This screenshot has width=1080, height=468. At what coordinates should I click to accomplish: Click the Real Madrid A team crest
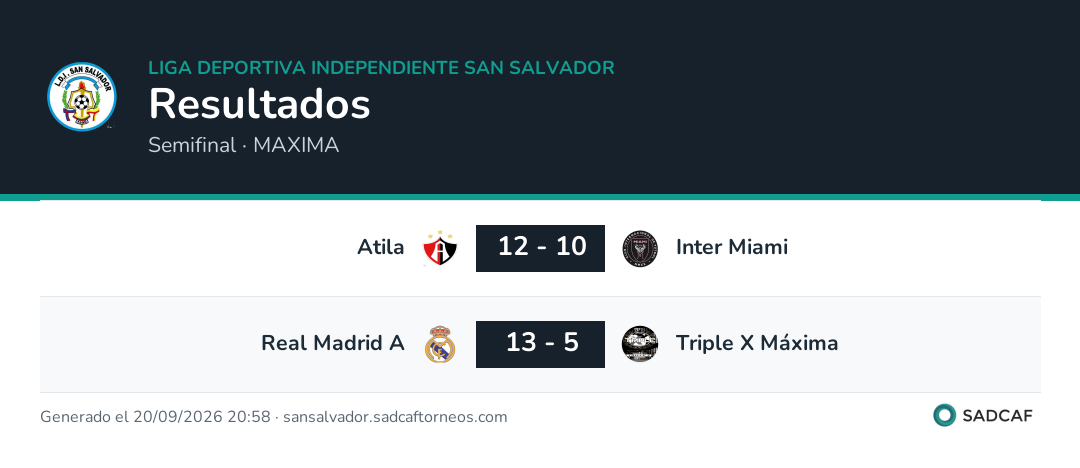pos(440,344)
